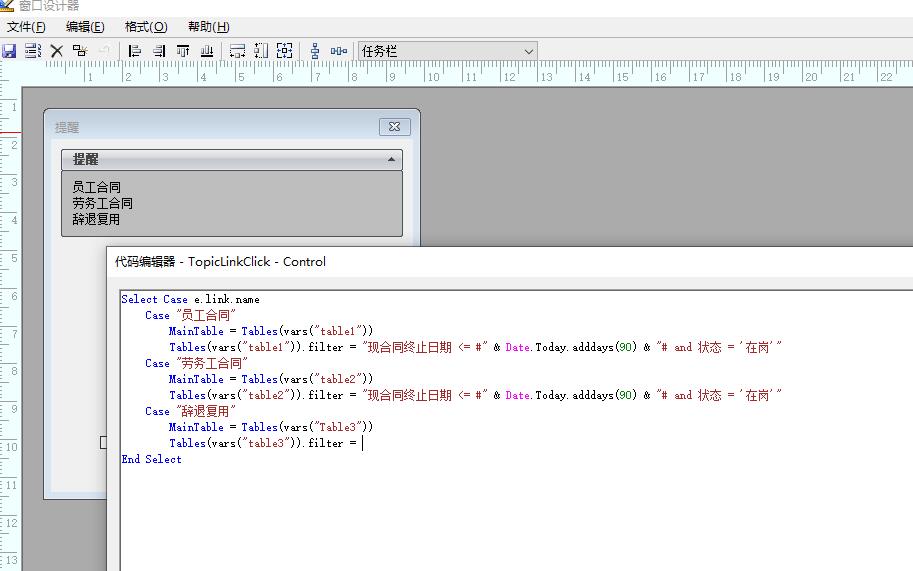Click the 代码编辑器 window title bar
Screen dimensions: 913x571
coord(510,262)
